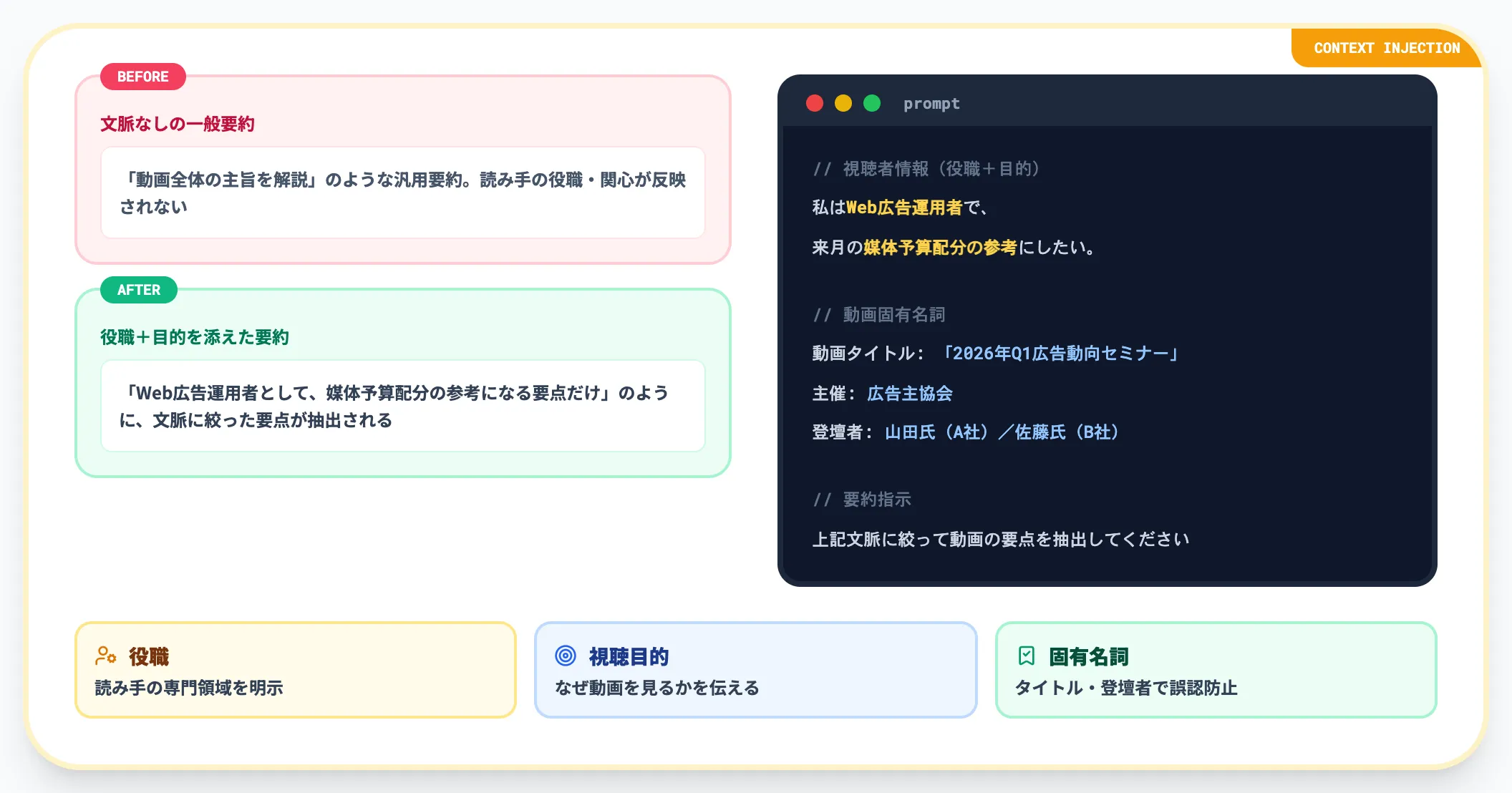Image resolution: width=1512 pixels, height=793 pixels.
Task: Click the green dot in prompt window
Action: (872, 103)
